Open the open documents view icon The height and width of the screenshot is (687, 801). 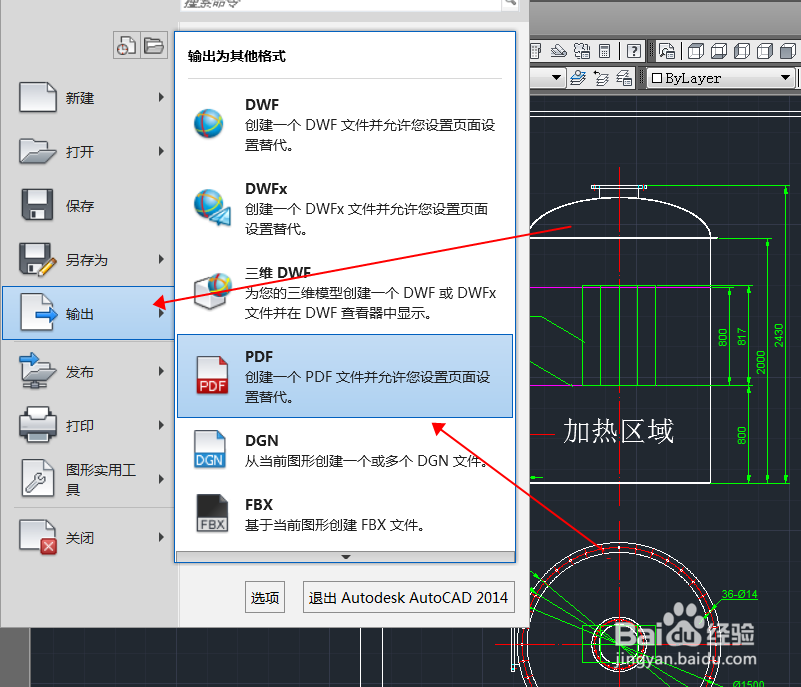pyautogui.click(x=154, y=45)
